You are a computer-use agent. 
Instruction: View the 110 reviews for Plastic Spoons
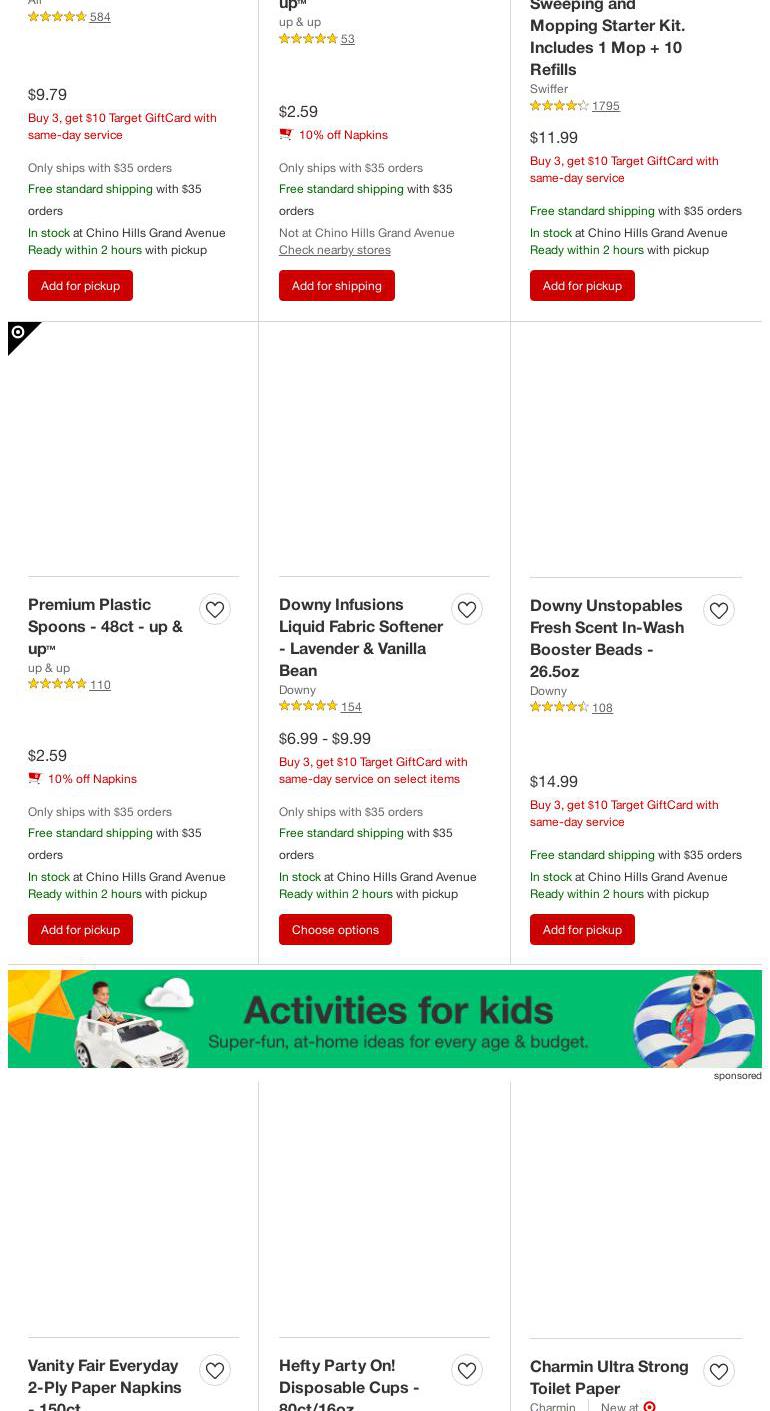pos(100,685)
